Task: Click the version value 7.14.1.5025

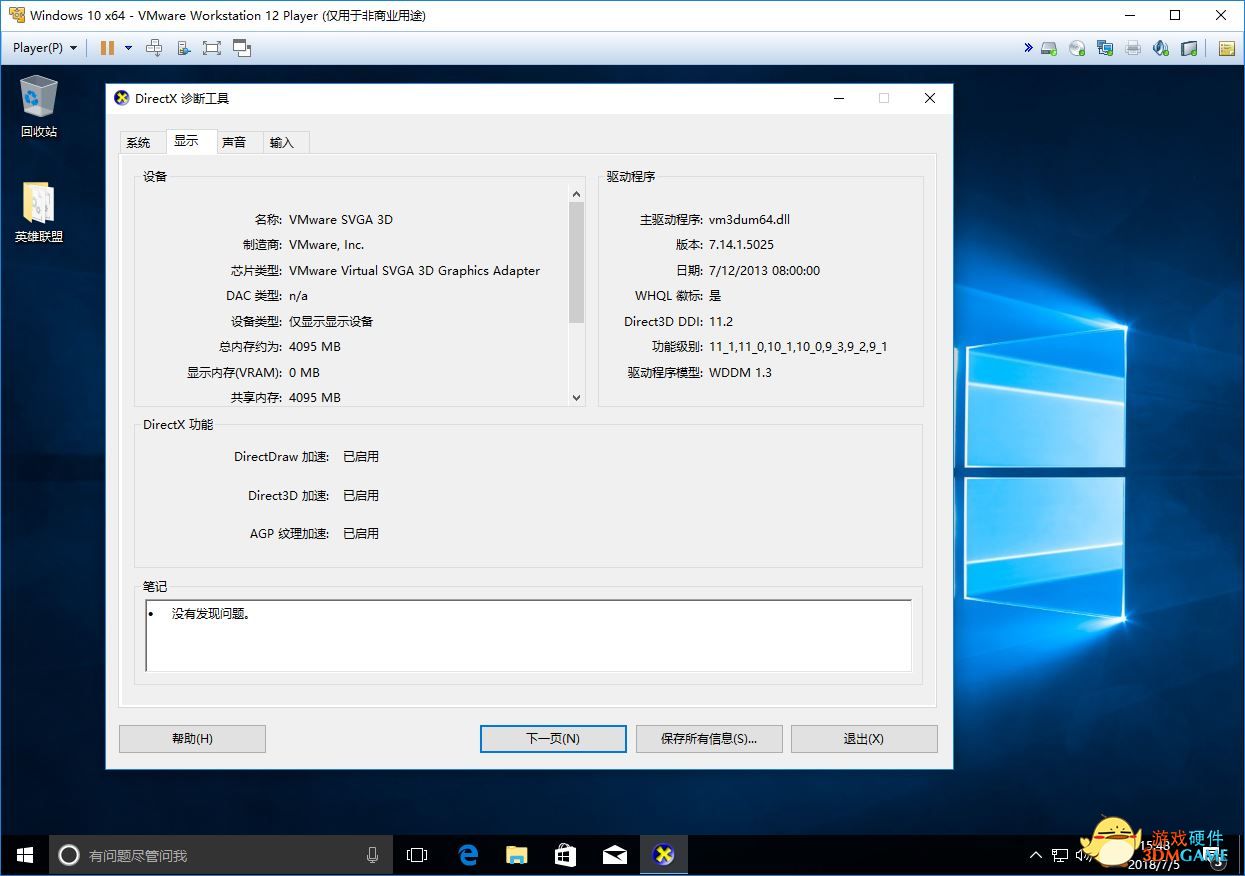Action: (x=741, y=244)
